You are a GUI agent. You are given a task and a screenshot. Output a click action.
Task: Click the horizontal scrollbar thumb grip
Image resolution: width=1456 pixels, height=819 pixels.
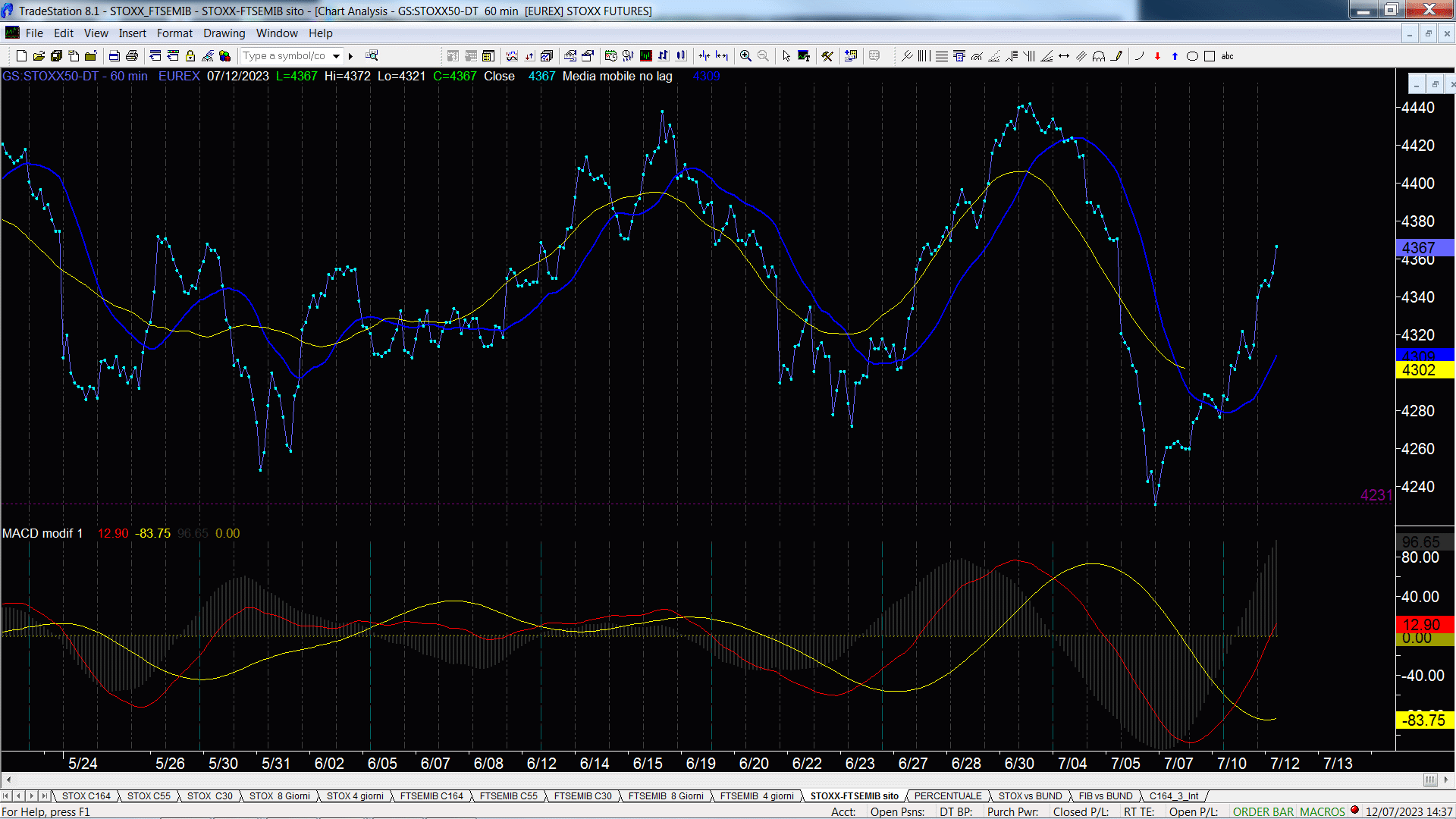[x=1429, y=780]
